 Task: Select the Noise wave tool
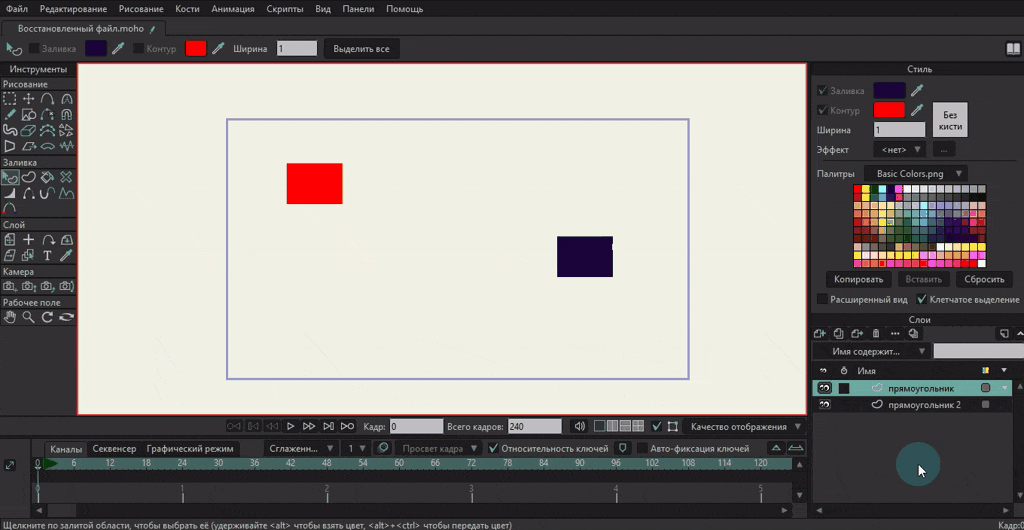click(66, 146)
